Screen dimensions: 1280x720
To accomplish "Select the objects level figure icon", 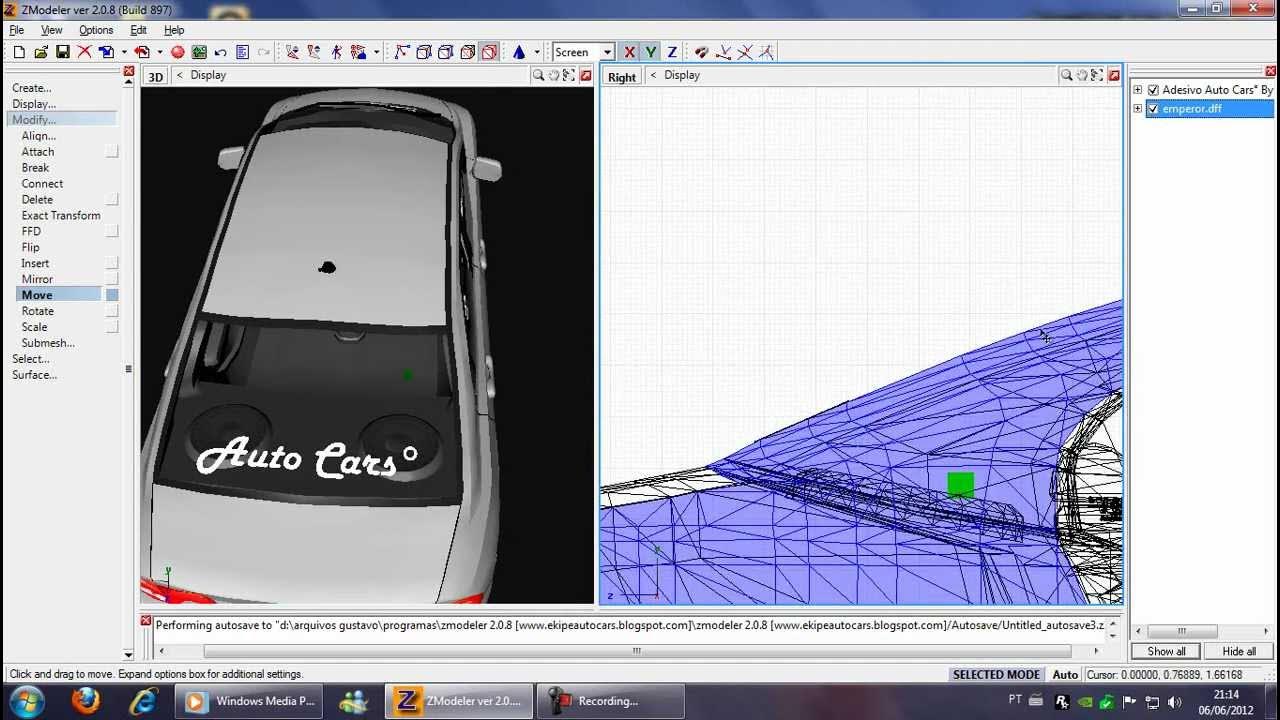I will pyautogui.click(x=336, y=52).
